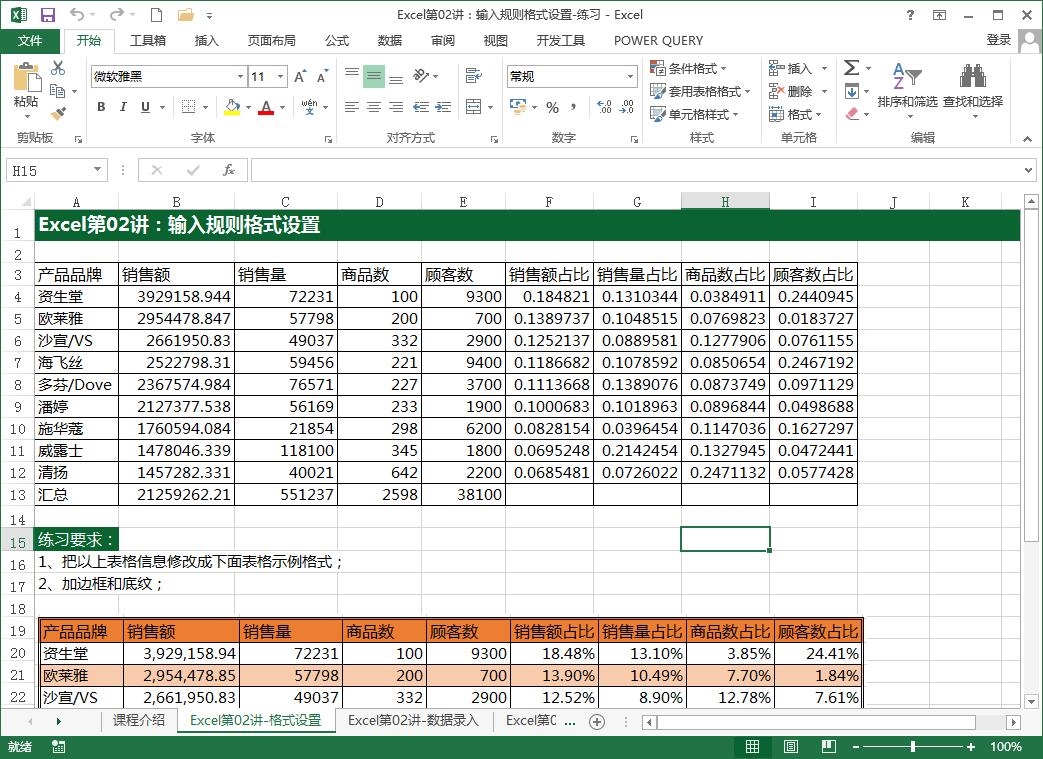Switch to the POWER QUERY ribbon tab
The image size is (1043, 759).
(658, 41)
